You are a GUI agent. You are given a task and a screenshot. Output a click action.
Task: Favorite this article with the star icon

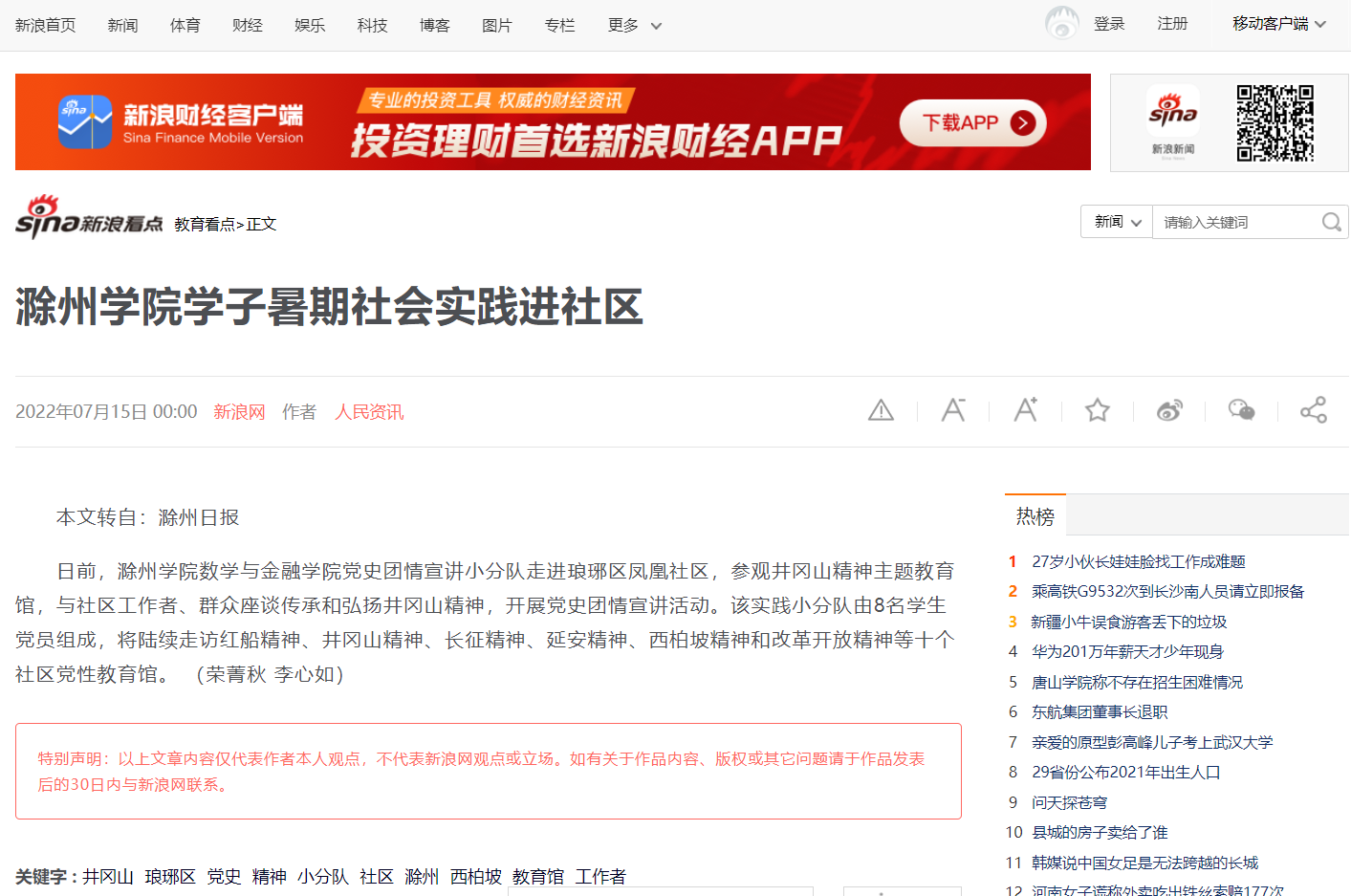1097,411
